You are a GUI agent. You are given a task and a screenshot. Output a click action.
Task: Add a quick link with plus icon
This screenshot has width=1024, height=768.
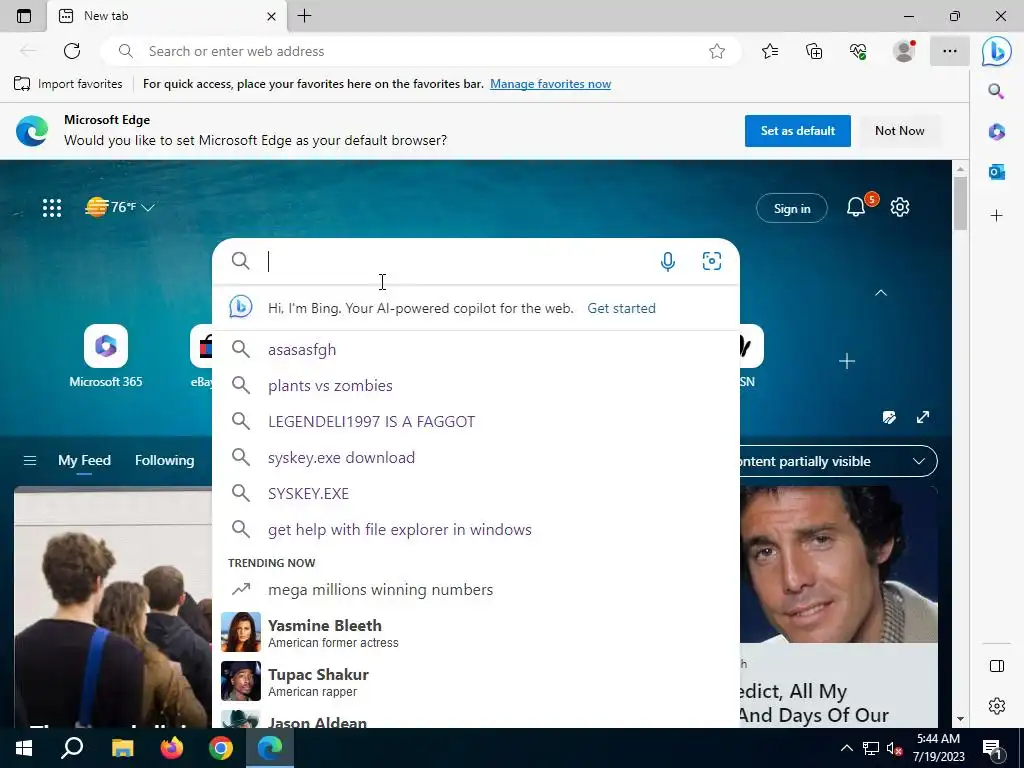coord(847,361)
